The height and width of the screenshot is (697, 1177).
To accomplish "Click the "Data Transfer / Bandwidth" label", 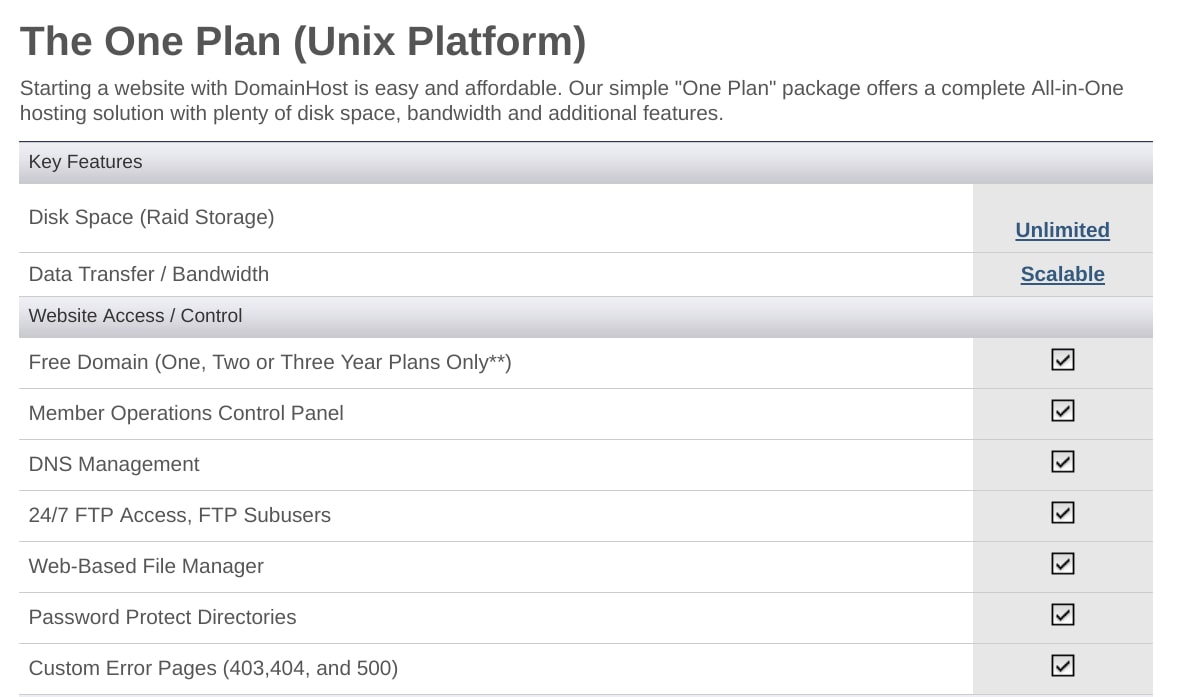I will [149, 275].
